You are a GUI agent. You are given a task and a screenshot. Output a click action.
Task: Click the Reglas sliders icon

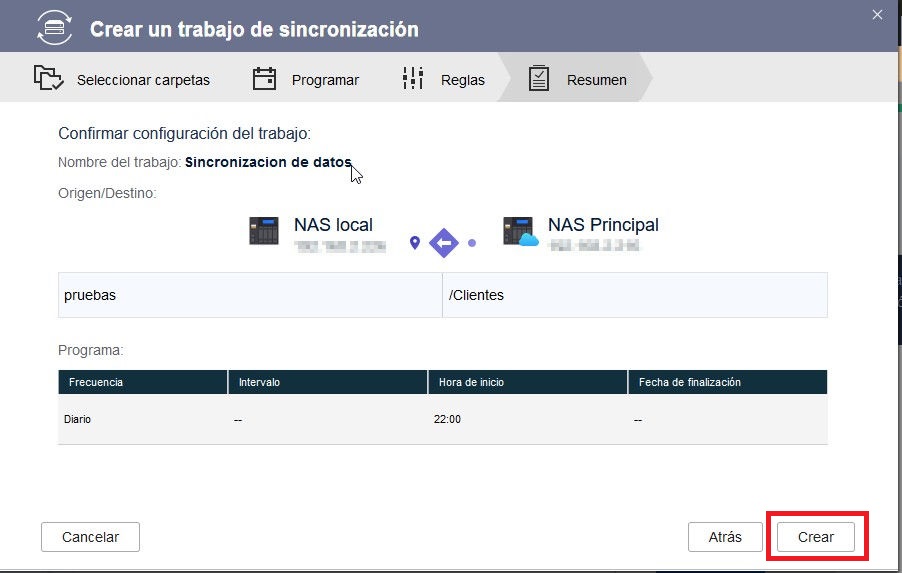[413, 79]
